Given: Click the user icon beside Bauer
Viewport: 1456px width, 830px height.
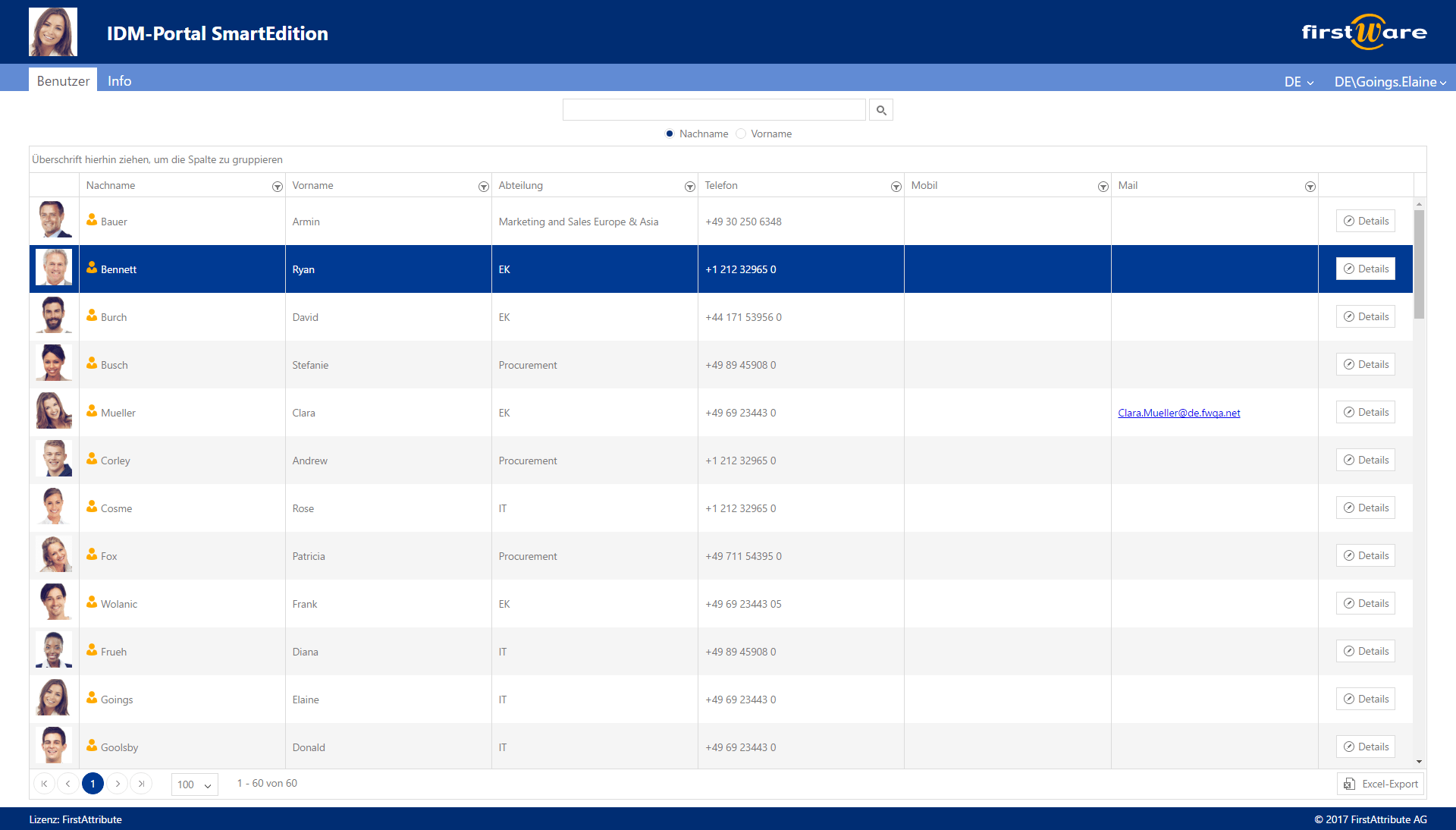Looking at the screenshot, I should [x=92, y=220].
